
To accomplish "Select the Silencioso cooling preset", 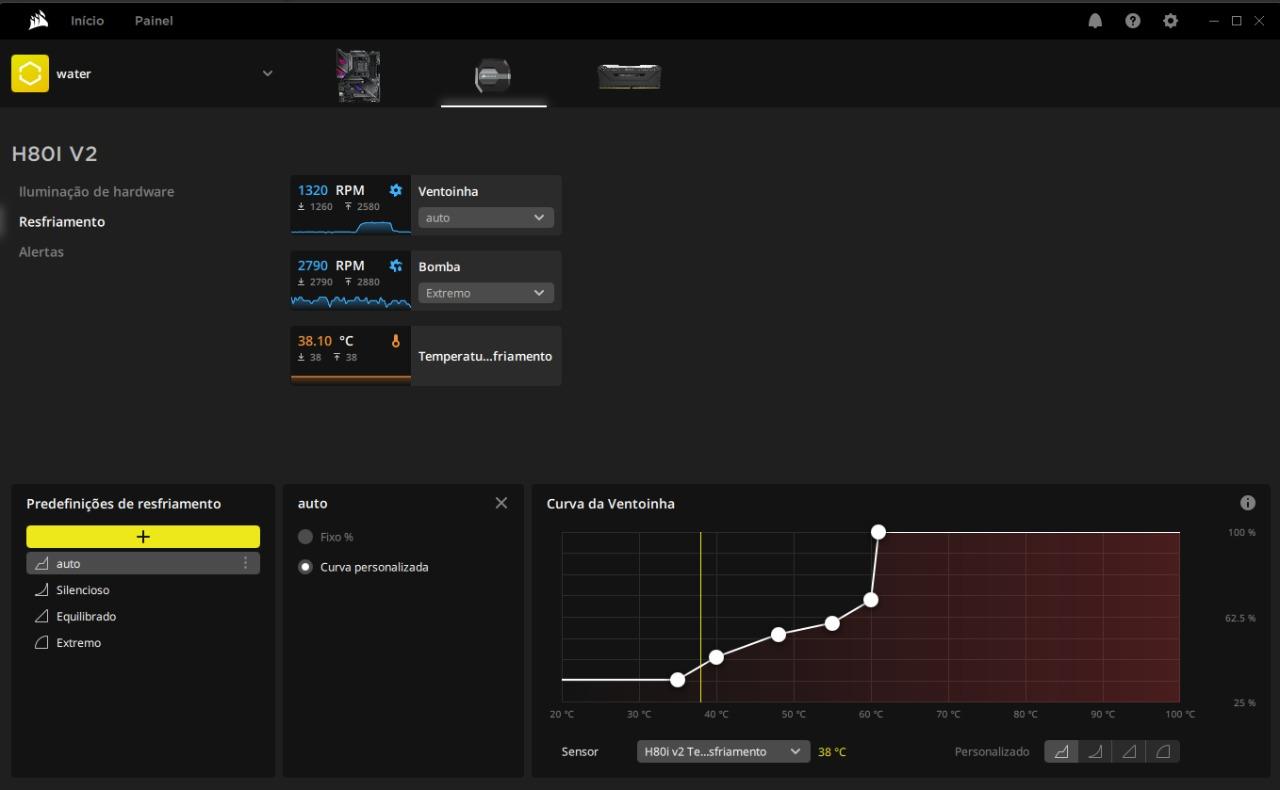I will pos(143,590).
